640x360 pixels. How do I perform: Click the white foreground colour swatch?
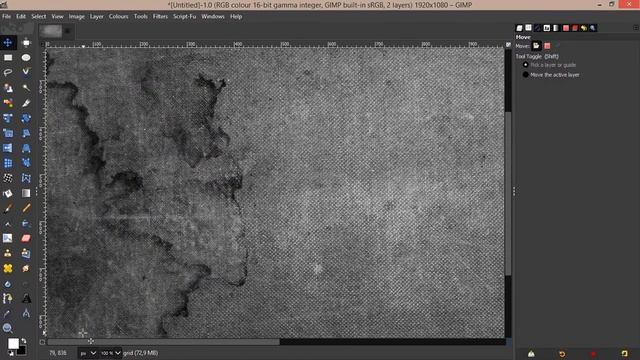12,343
